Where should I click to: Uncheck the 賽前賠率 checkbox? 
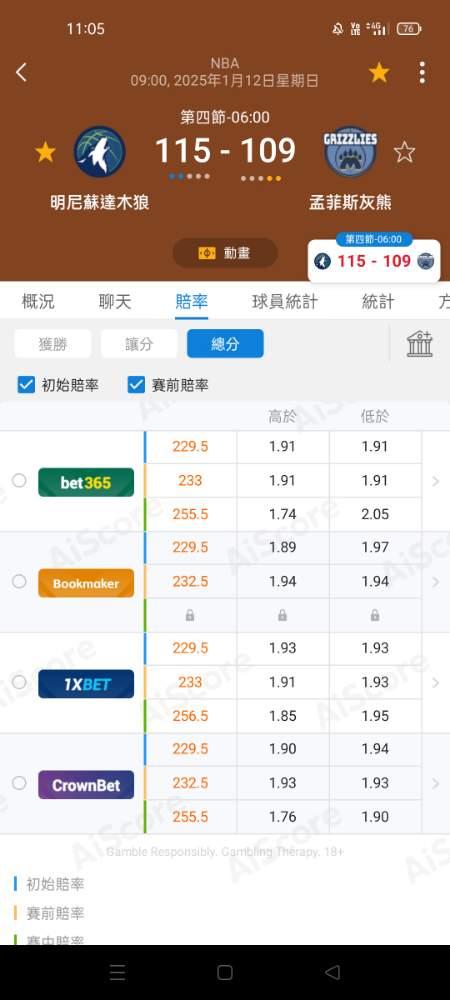(136, 385)
